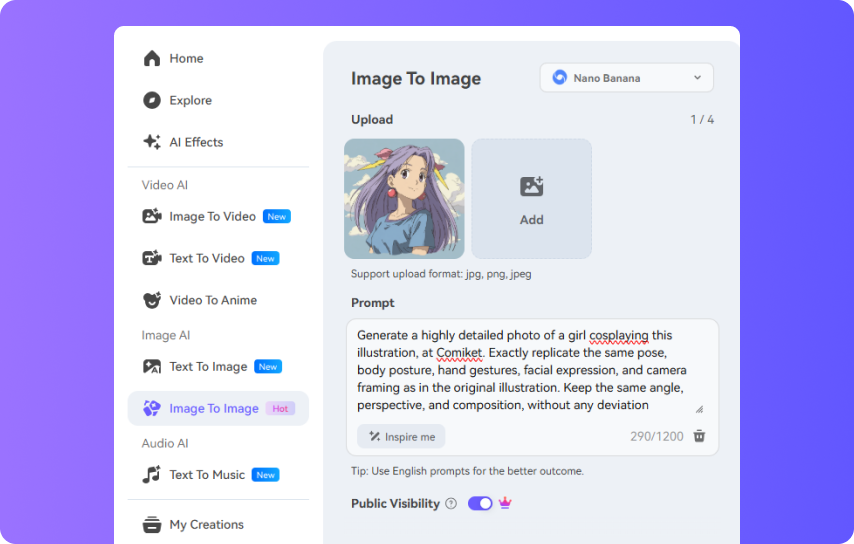
Task: Open My Creations in sidebar
Action: coord(206,524)
